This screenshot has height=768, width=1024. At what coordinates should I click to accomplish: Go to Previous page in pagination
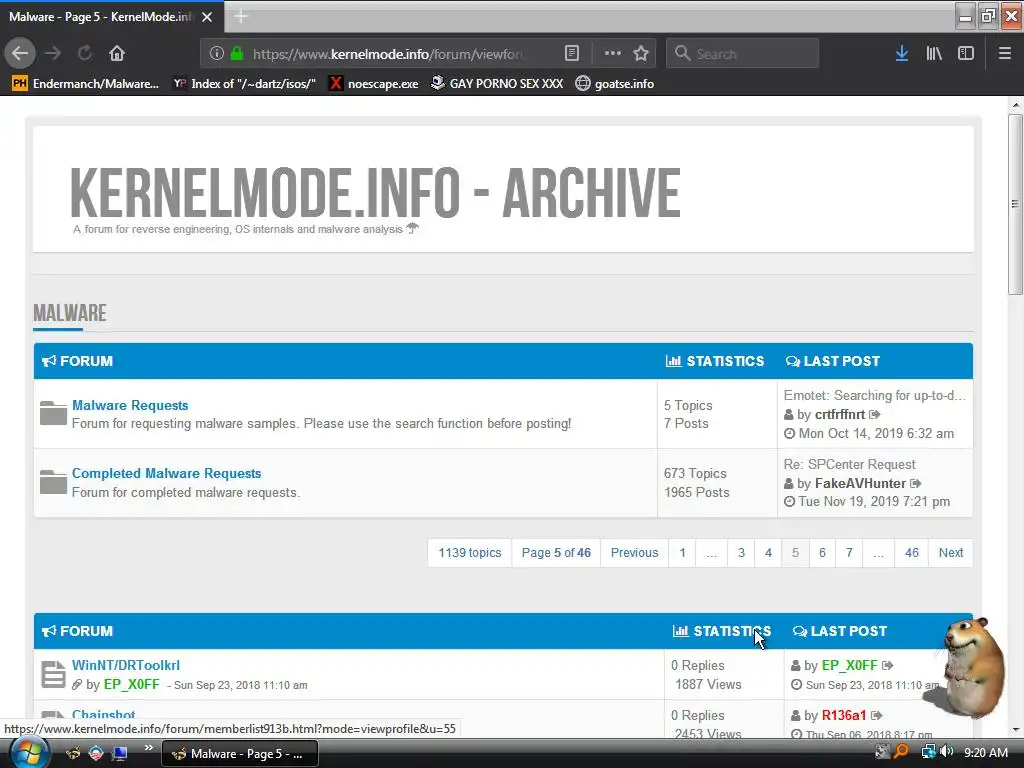tap(634, 552)
